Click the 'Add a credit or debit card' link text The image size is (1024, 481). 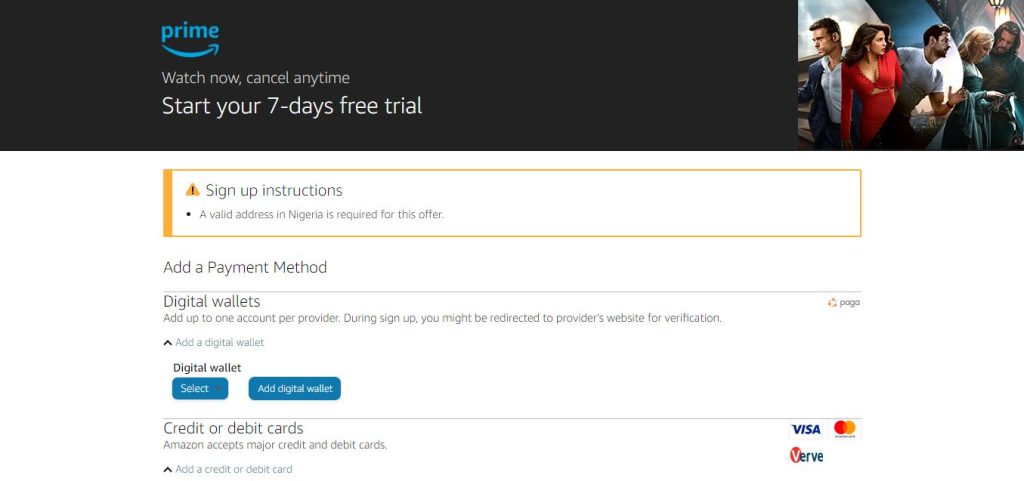pyautogui.click(x=234, y=470)
